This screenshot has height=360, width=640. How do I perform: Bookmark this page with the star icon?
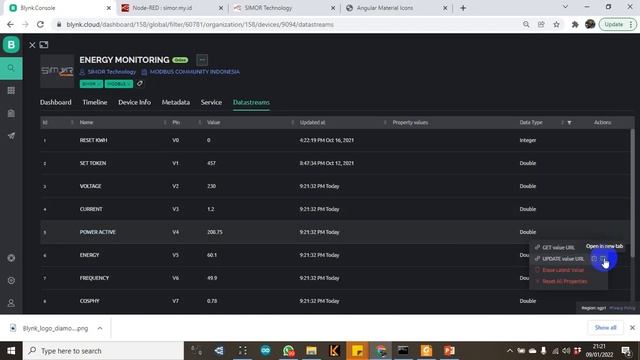tap(556, 24)
